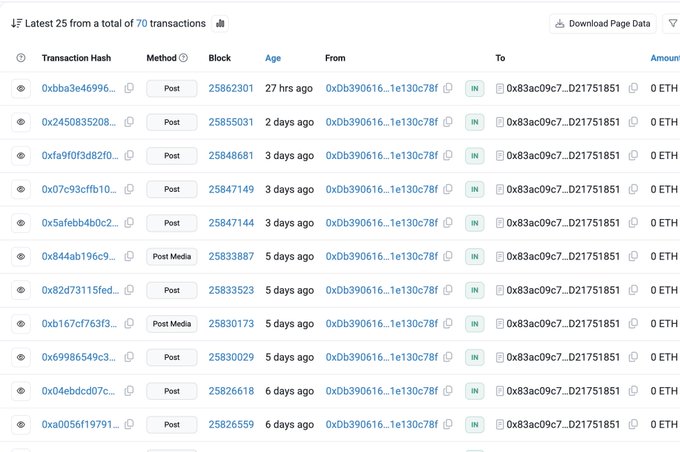Open the total of 70 transactions link
The height and width of the screenshot is (452, 680).
pos(142,23)
